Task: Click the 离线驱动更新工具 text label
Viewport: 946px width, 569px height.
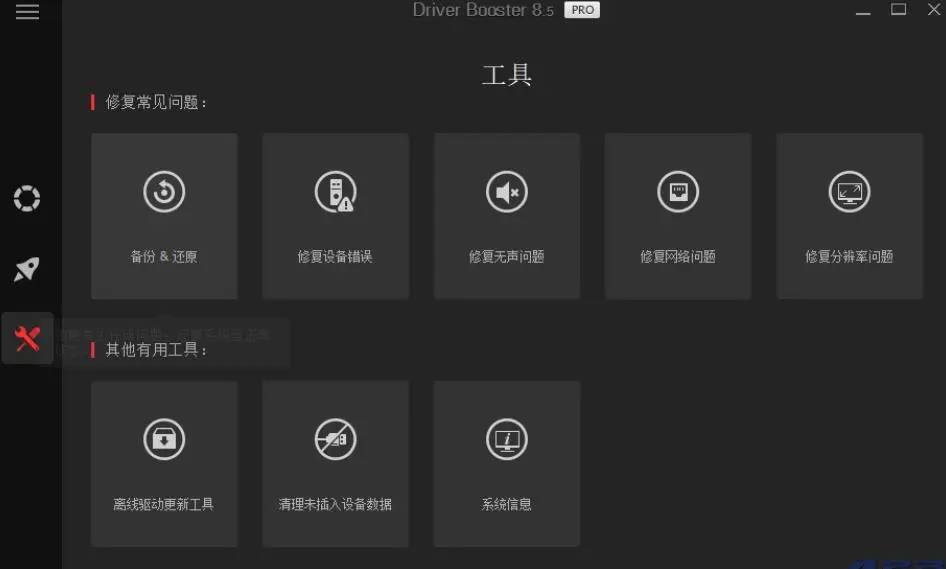Action: (x=164, y=504)
